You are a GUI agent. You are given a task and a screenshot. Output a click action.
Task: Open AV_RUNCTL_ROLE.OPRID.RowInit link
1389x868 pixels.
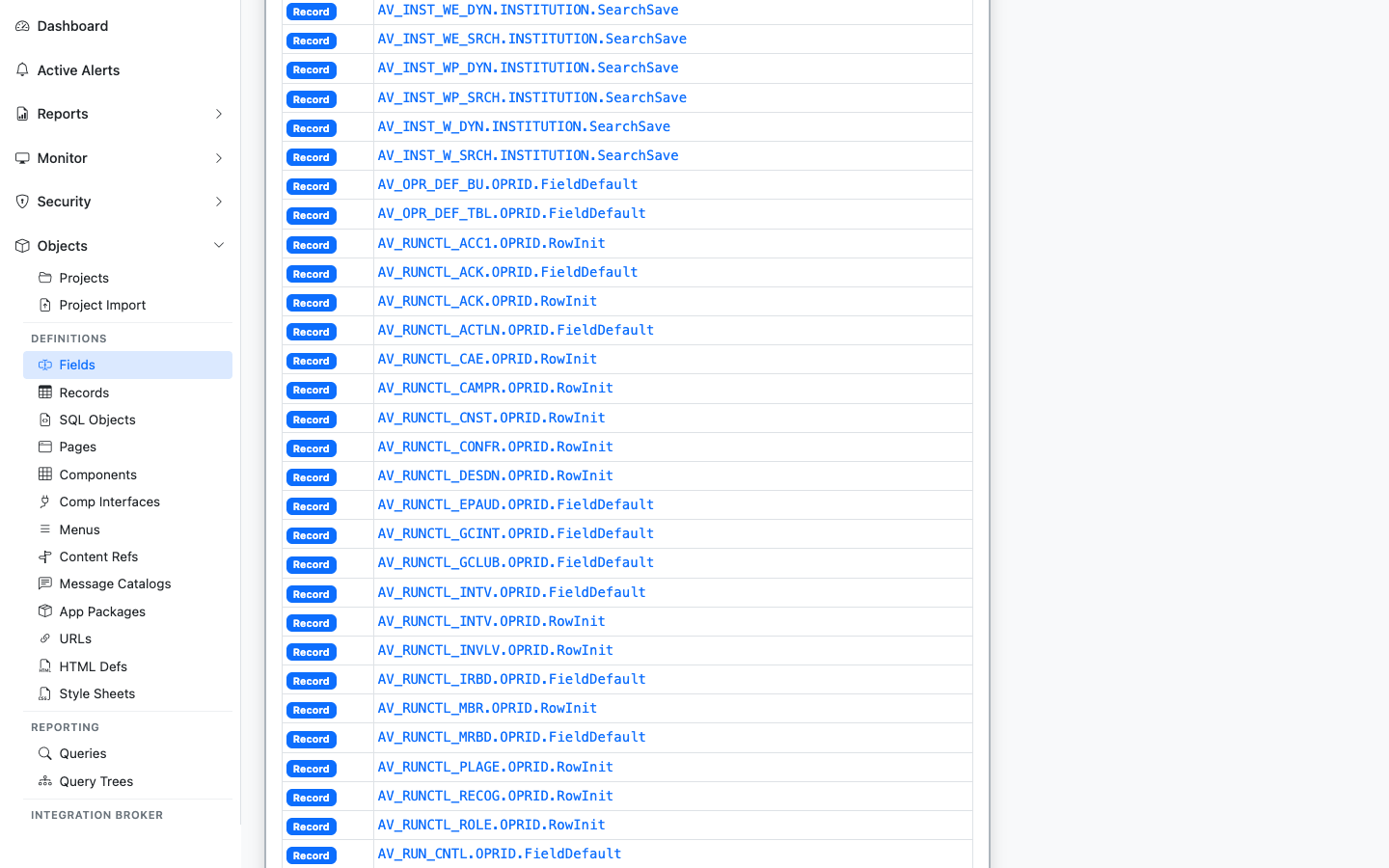tap(492, 825)
